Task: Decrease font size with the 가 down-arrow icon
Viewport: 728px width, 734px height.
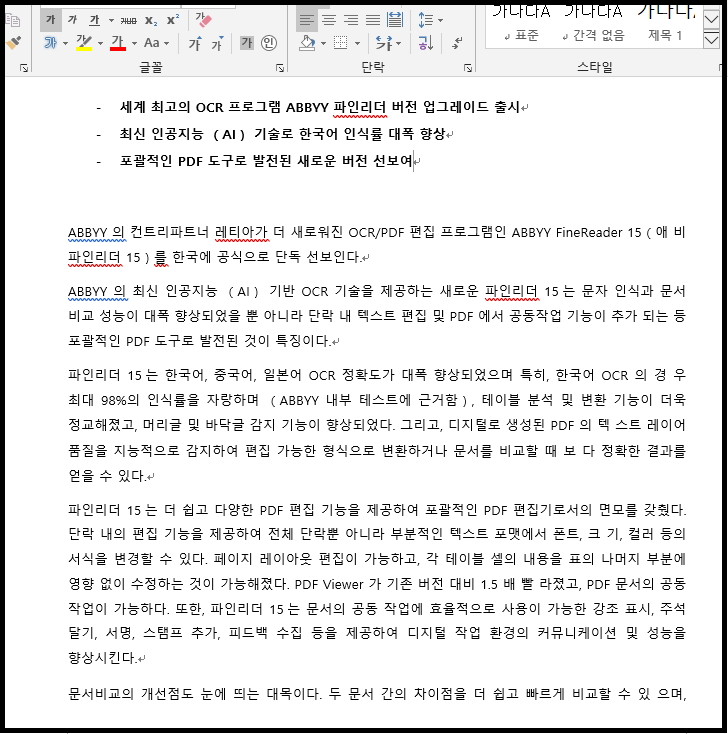Action: coord(217,43)
